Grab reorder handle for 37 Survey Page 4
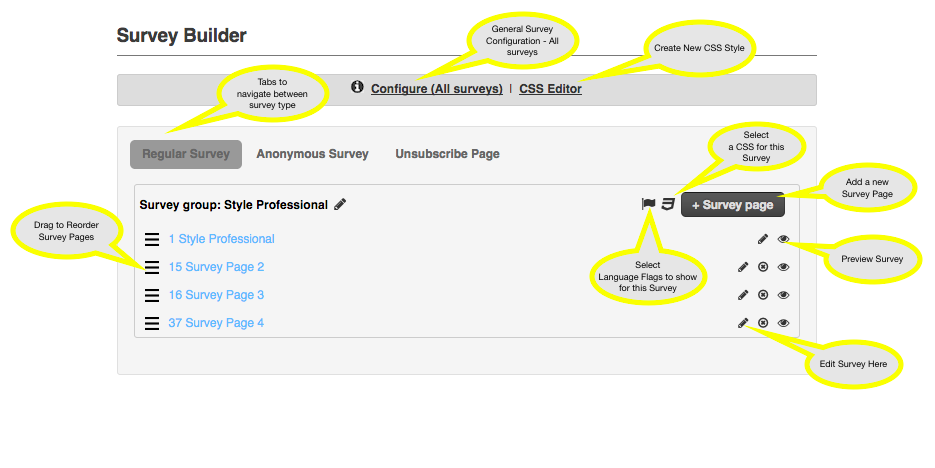This screenshot has width=935, height=468. [152, 323]
